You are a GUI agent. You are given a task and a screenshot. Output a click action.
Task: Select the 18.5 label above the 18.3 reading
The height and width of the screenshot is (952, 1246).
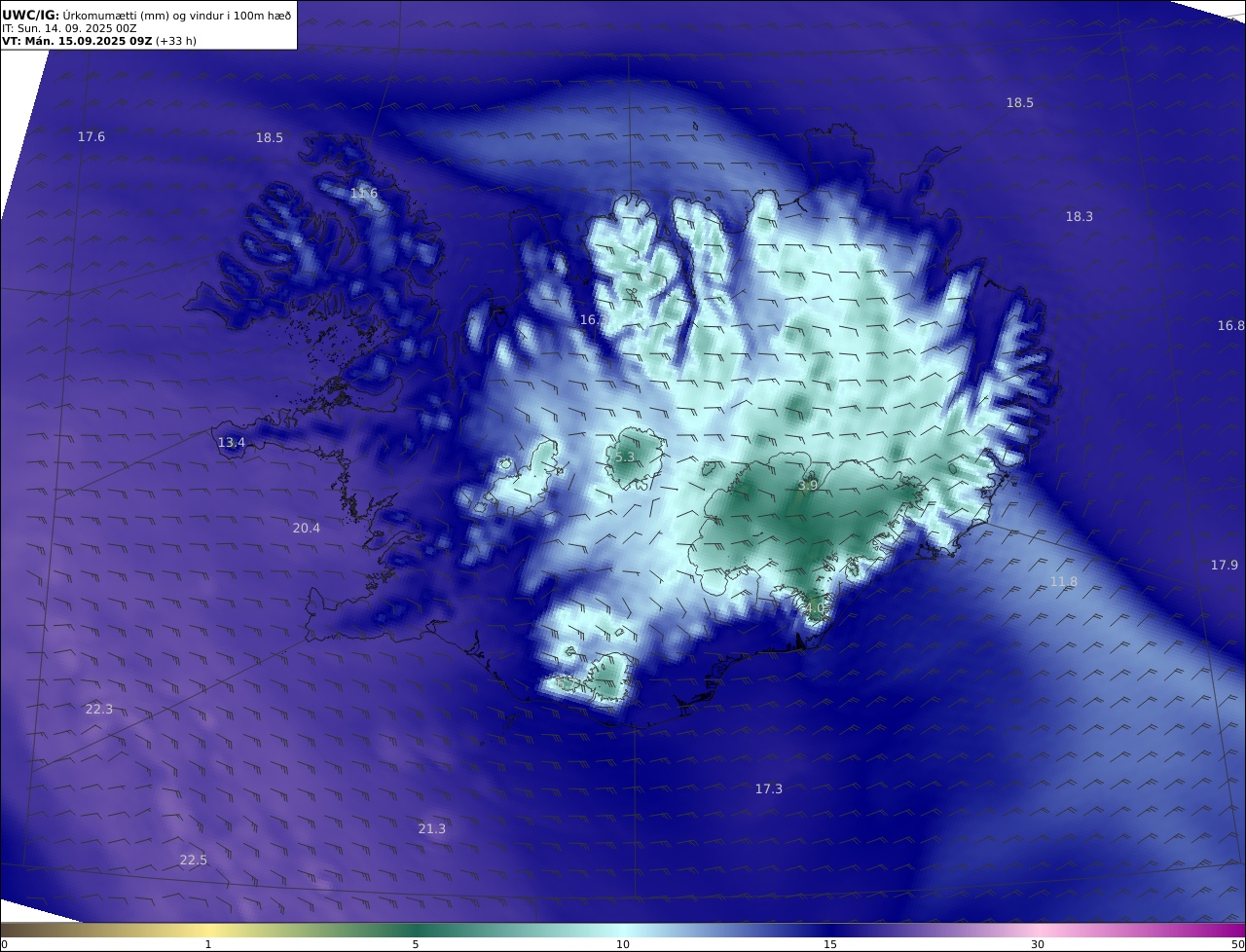1020,103
